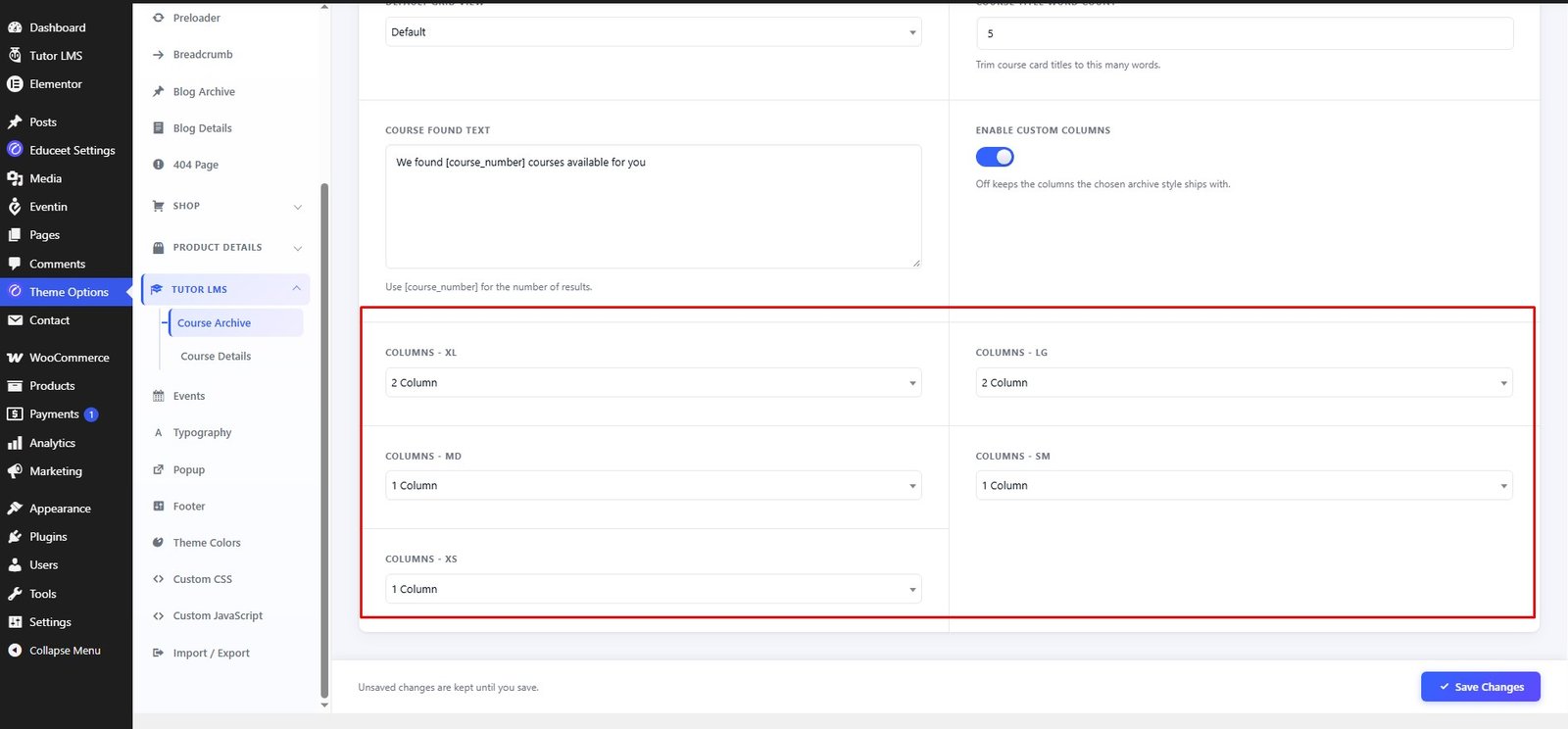Disable the Enable Custom Columns toggle
Viewport: 1568px width, 729px height.
(995, 157)
